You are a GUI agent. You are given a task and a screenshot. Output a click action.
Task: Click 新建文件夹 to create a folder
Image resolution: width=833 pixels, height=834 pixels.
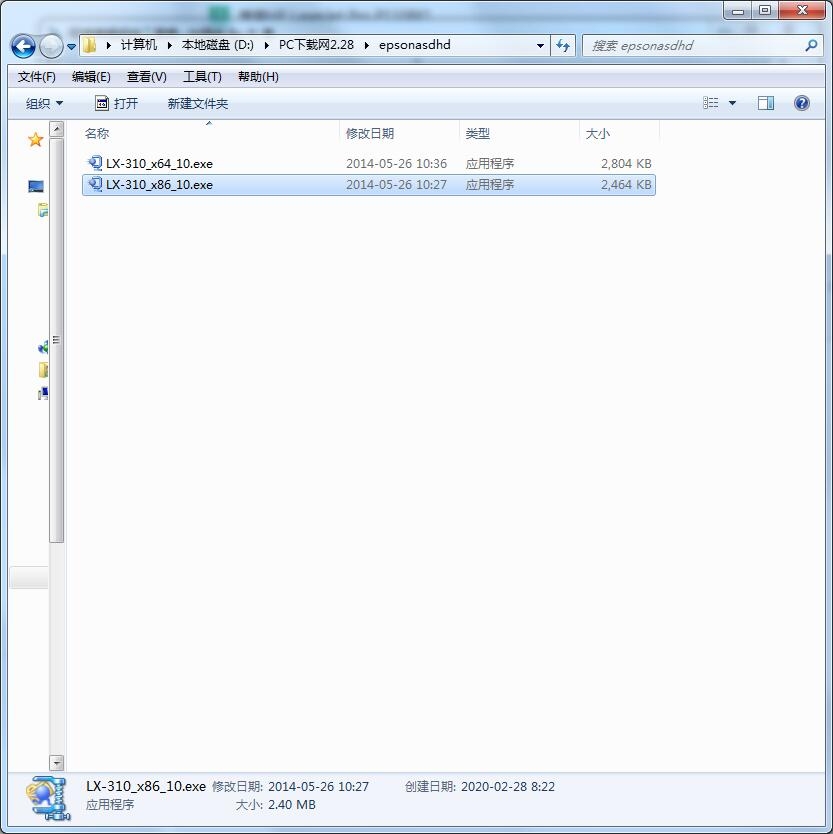coord(197,103)
